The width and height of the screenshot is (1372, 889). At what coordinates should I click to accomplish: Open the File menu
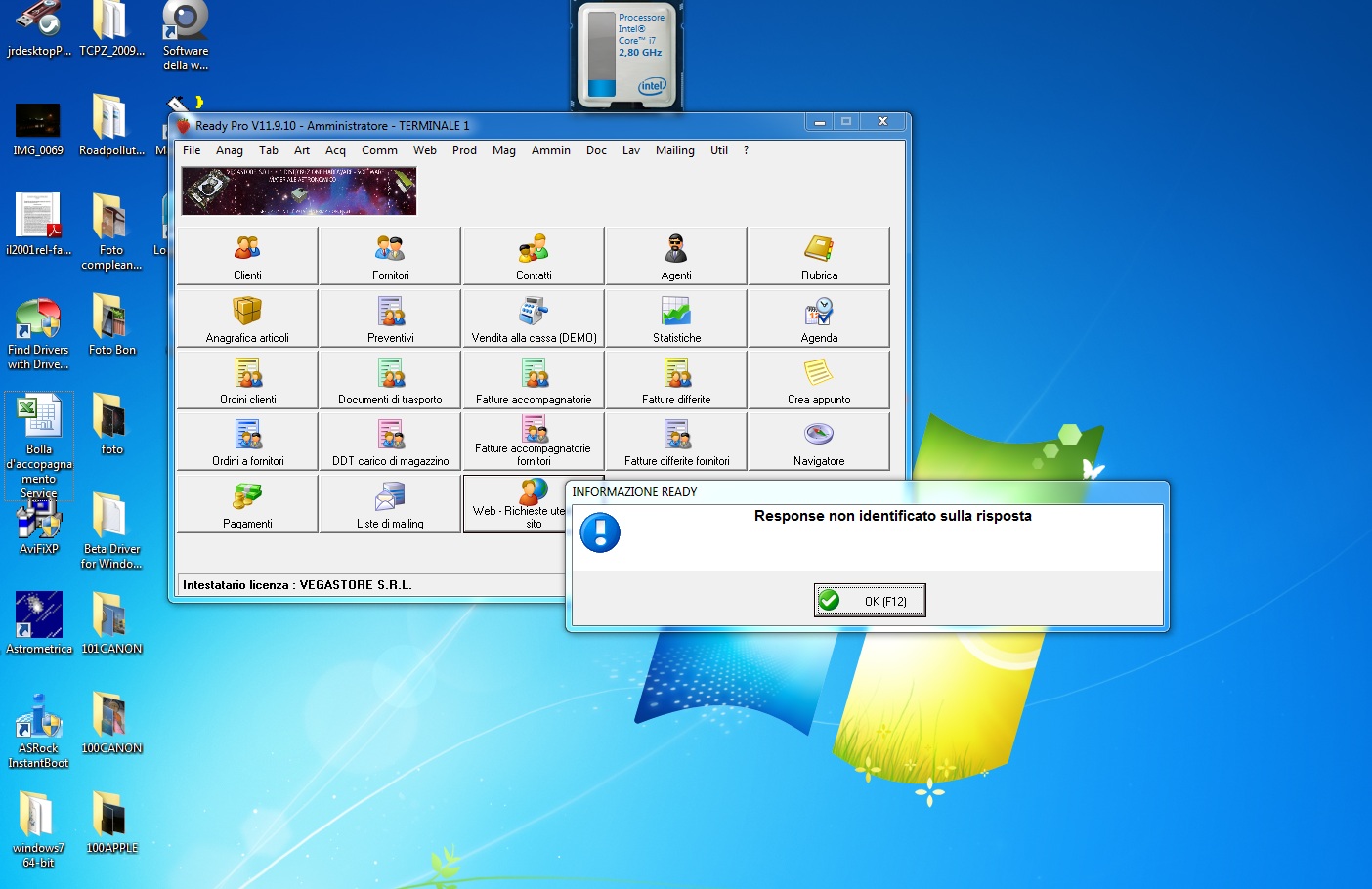[x=192, y=150]
